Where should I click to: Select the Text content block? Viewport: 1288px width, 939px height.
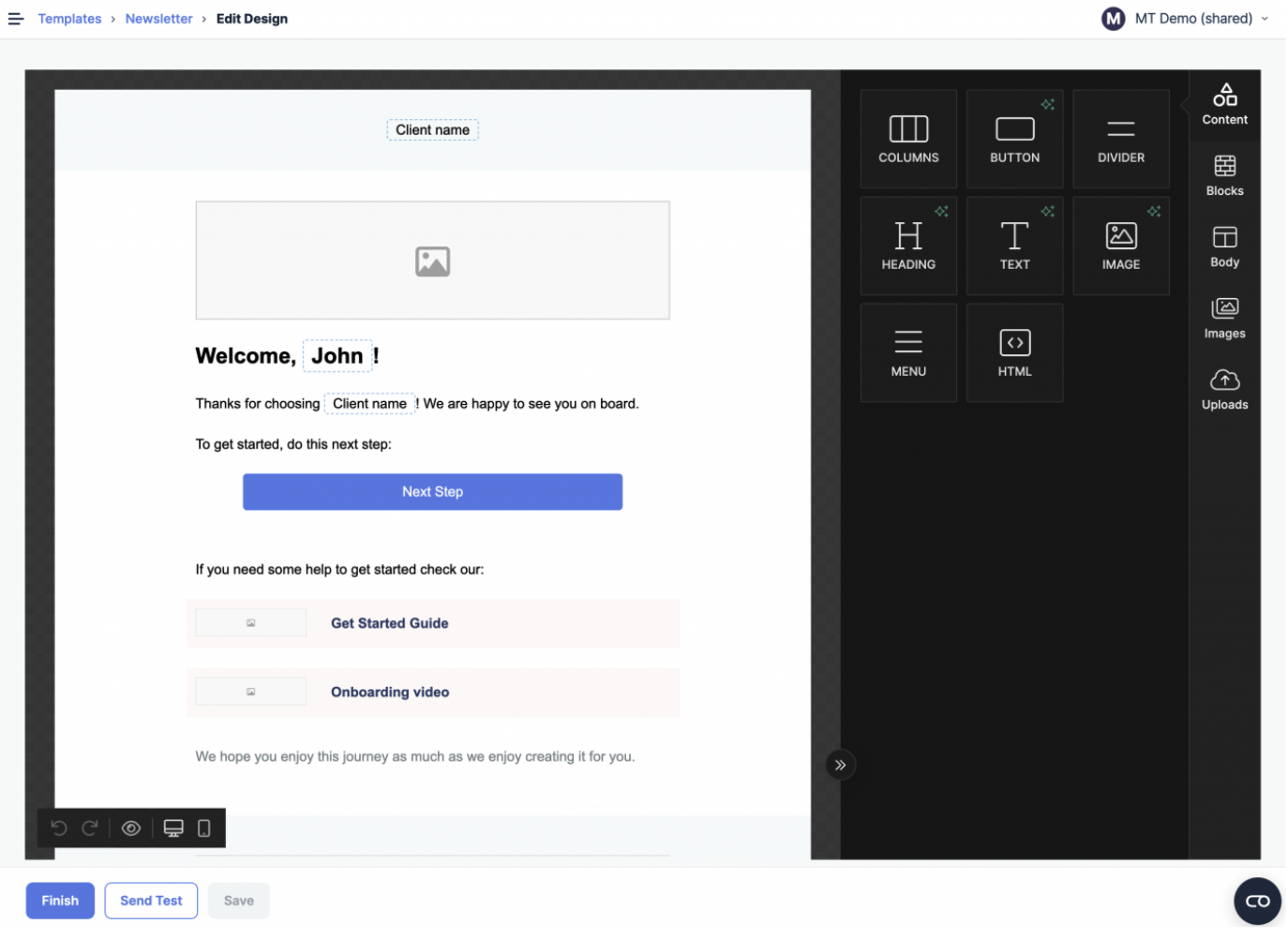coord(1013,246)
